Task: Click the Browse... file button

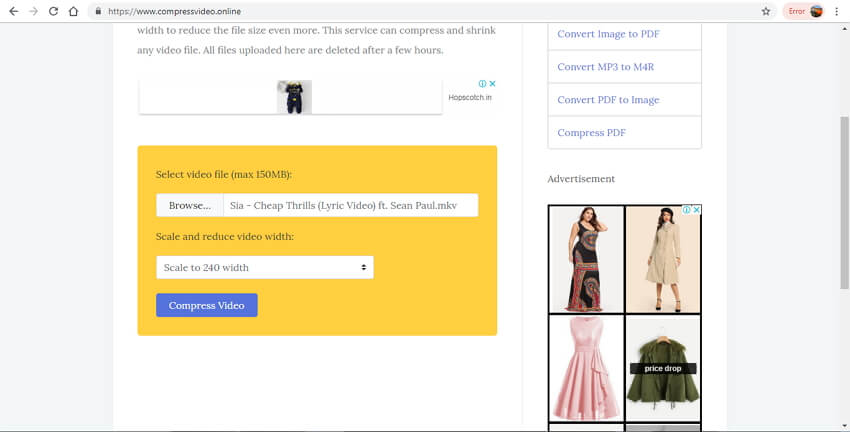Action: (190, 205)
